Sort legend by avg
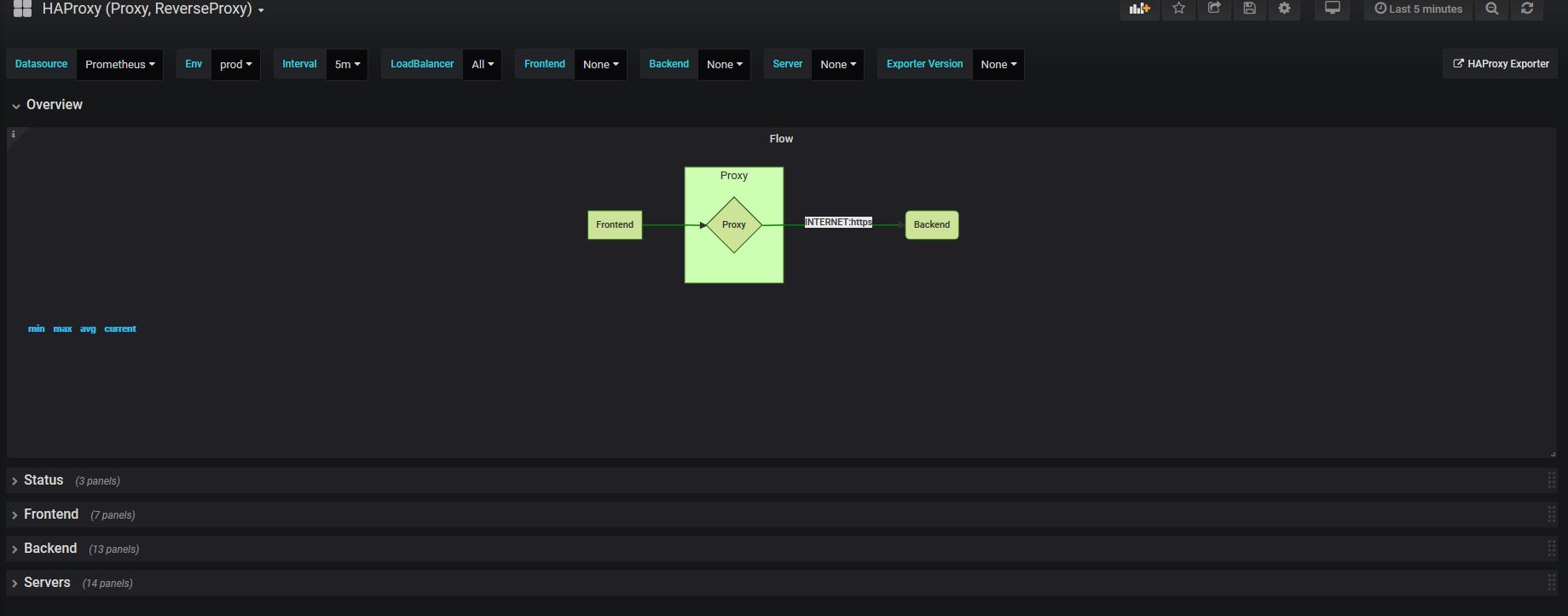1568x616 pixels. pos(88,328)
